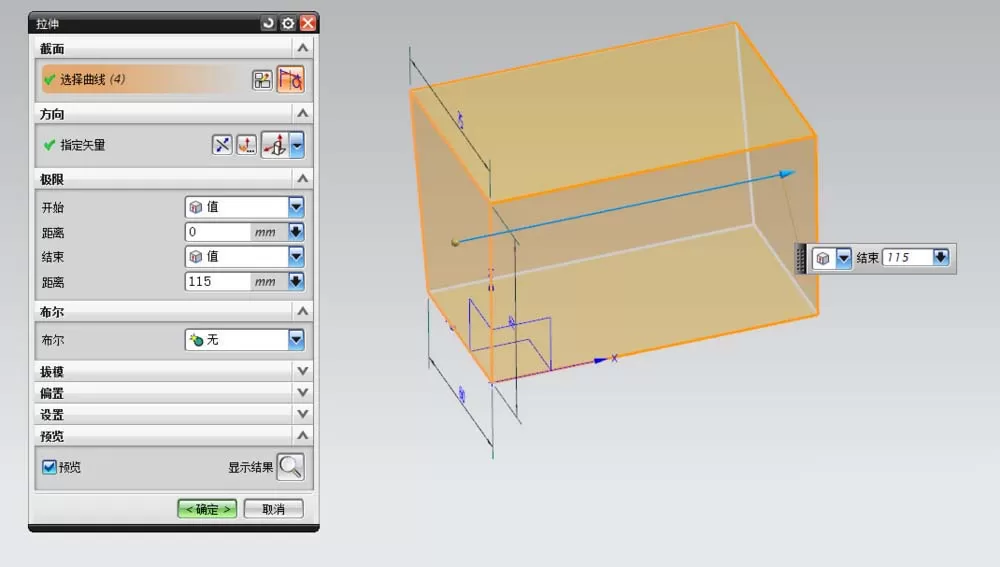The width and height of the screenshot is (1000, 567).
Task: Click the 取消 button
Action: [x=274, y=509]
